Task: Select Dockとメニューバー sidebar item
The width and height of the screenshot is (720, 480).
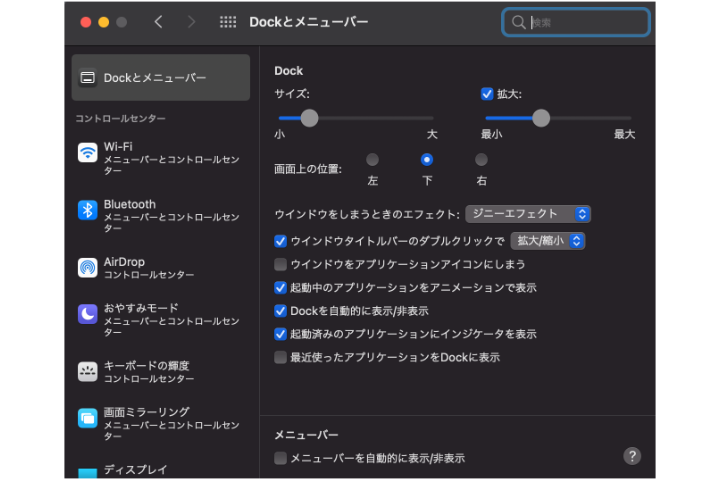Action: coord(161,78)
